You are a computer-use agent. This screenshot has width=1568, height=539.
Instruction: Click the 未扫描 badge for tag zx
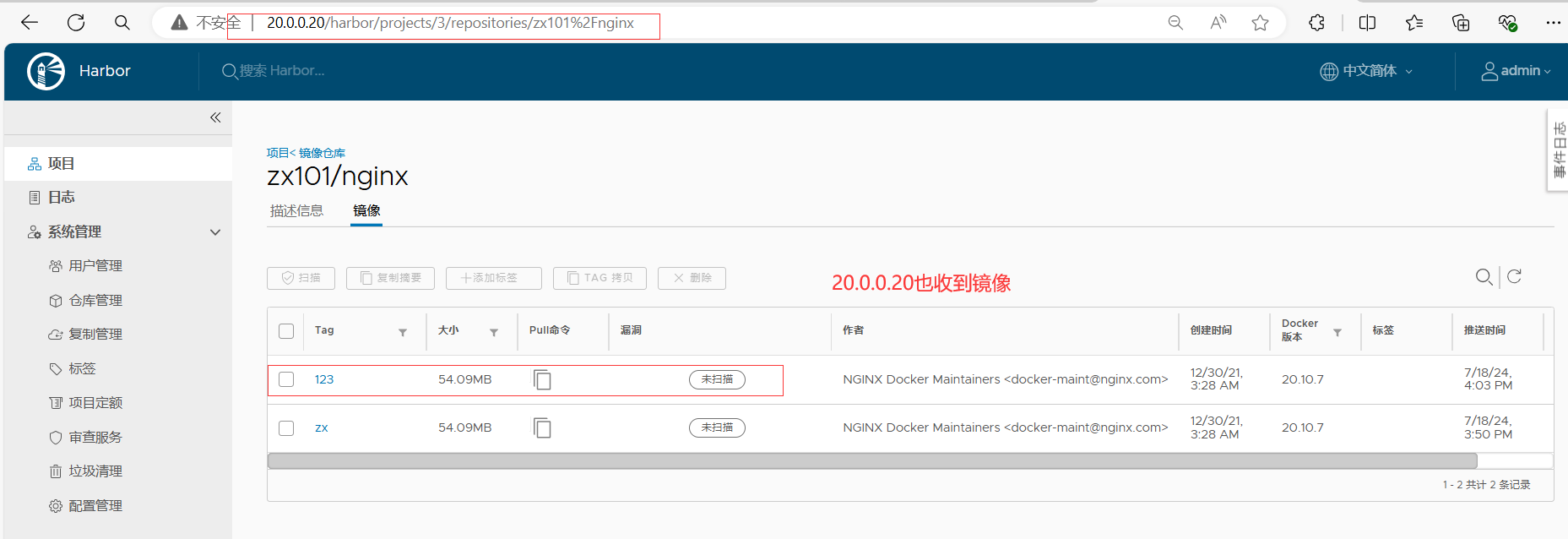(x=717, y=428)
